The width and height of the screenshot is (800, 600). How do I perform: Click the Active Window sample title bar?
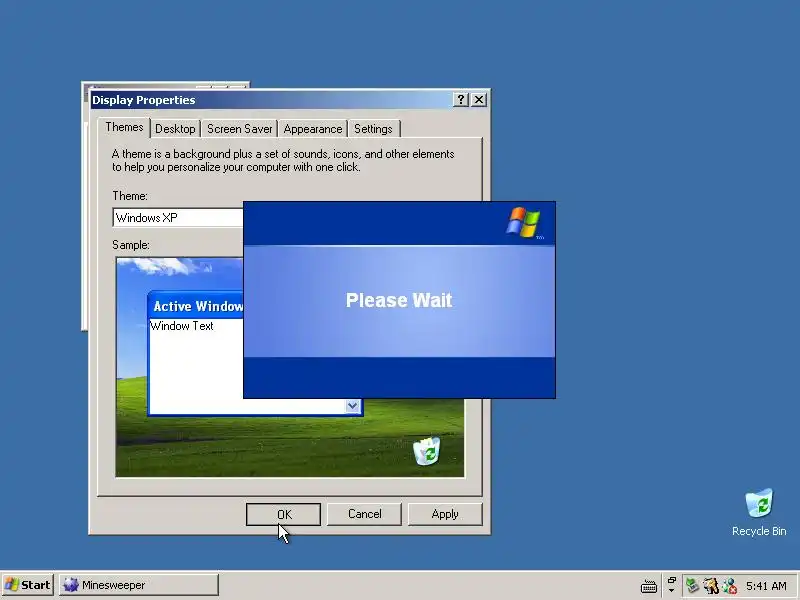coord(196,306)
